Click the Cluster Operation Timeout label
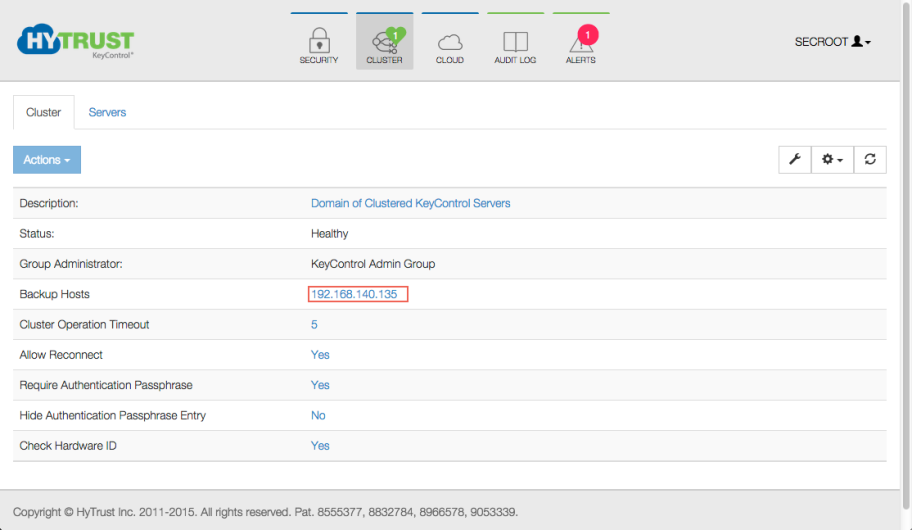912x530 pixels. 84,325
